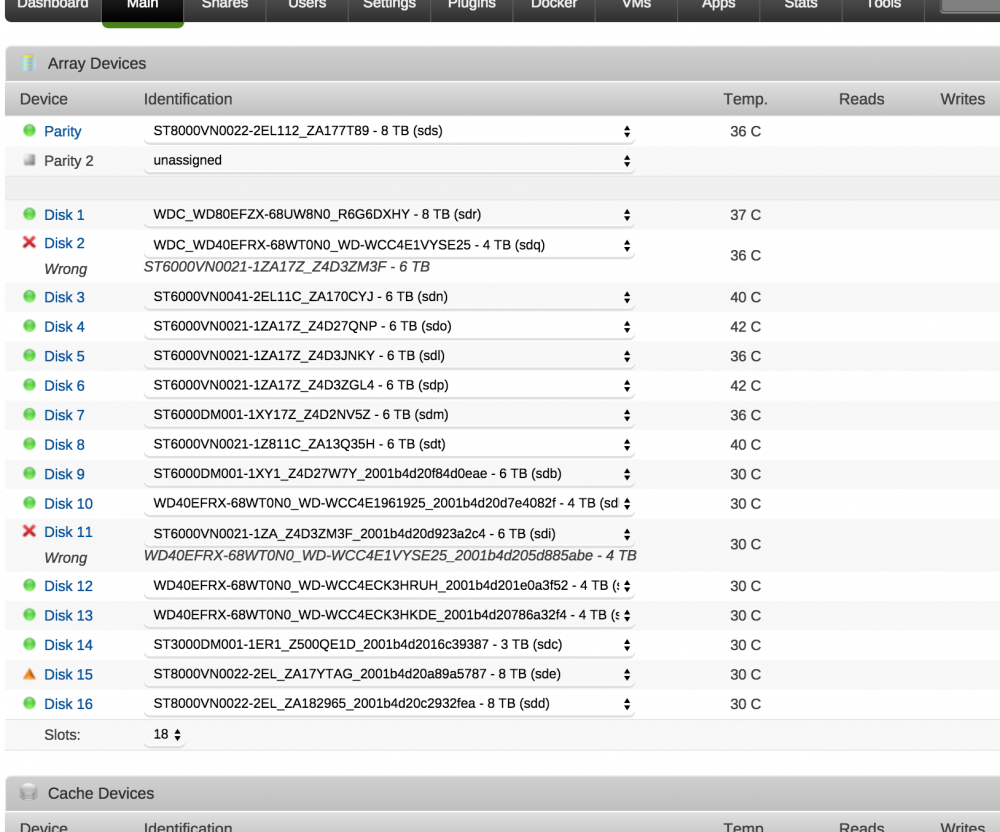Switch to the Apps tab
The image size is (1000, 832).
click(x=718, y=6)
